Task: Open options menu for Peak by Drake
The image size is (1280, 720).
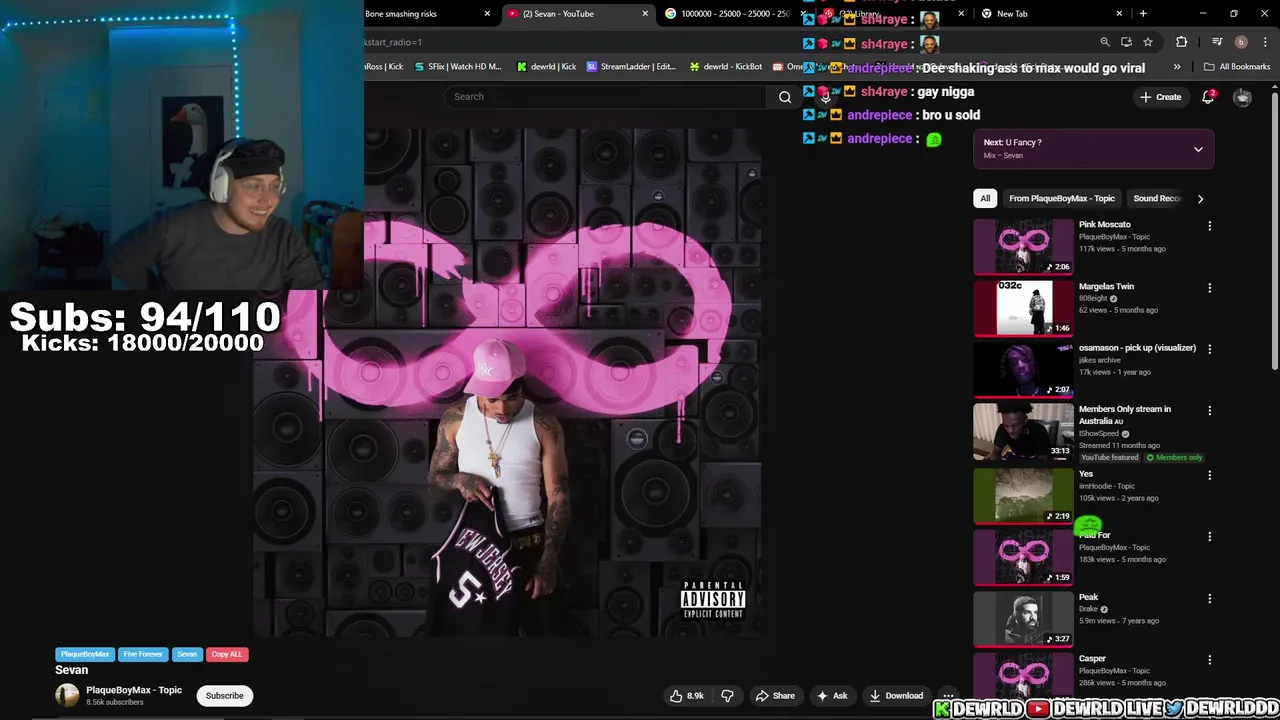Action: [x=1209, y=598]
